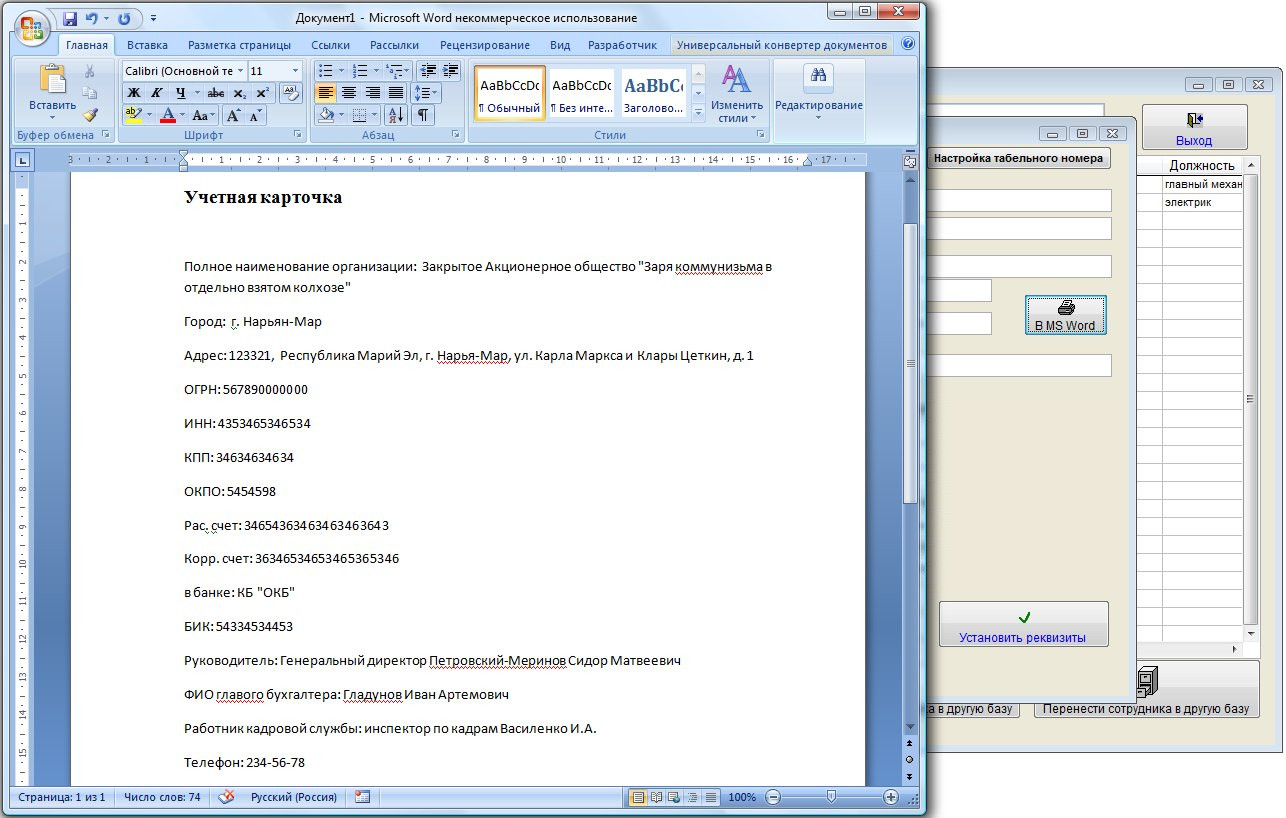Viewport: 1286px width, 818px height.
Task: Click the Выход exit button
Action: pos(1194,127)
